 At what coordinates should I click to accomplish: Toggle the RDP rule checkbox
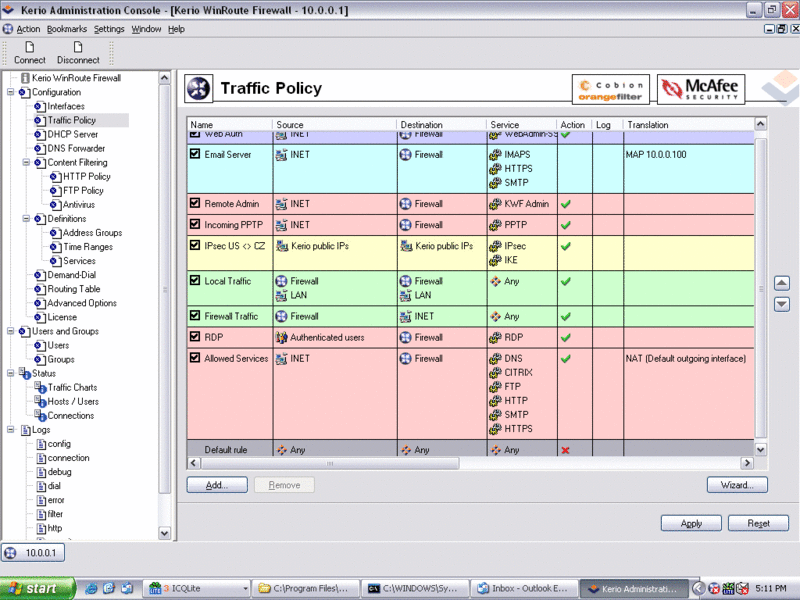tap(194, 336)
